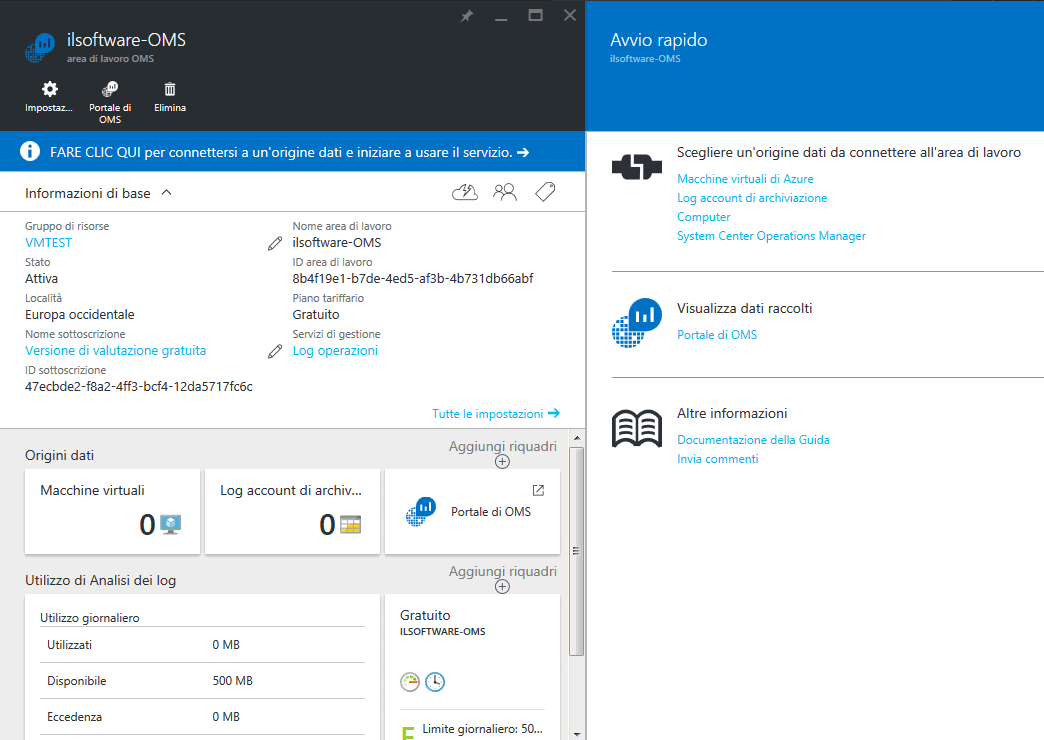Click the scrollbar down arrow
The height and width of the screenshot is (740, 1044).
(x=577, y=734)
